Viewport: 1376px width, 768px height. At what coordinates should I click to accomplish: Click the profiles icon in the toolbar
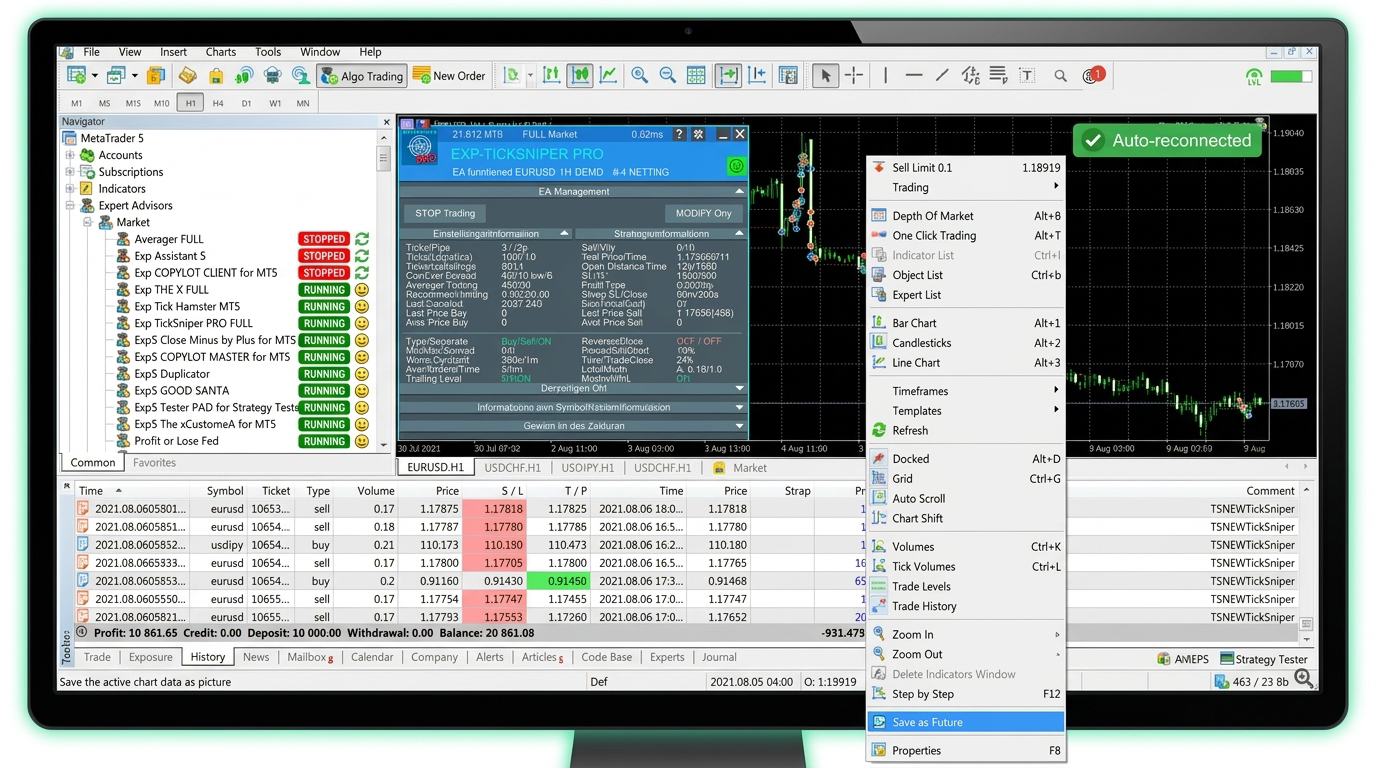116,75
